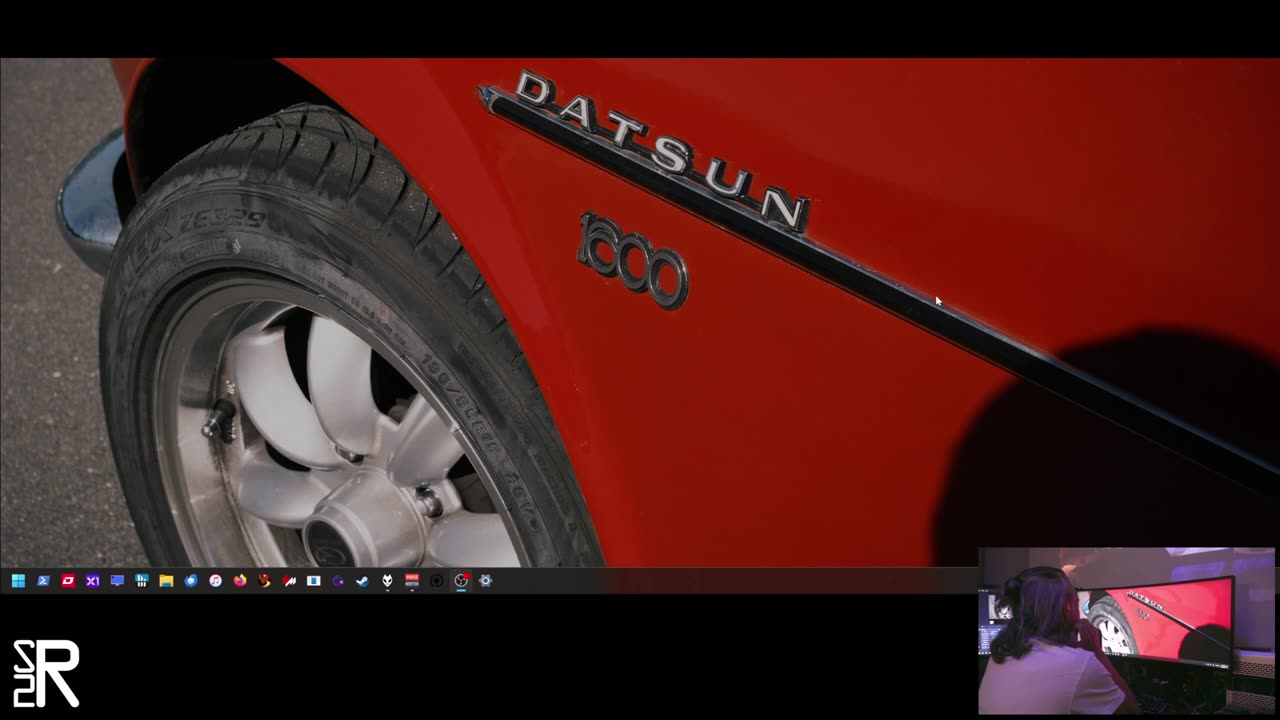Screen dimensions: 1280x720
Task: Open the white-blue window icon app
Action: click(313, 580)
